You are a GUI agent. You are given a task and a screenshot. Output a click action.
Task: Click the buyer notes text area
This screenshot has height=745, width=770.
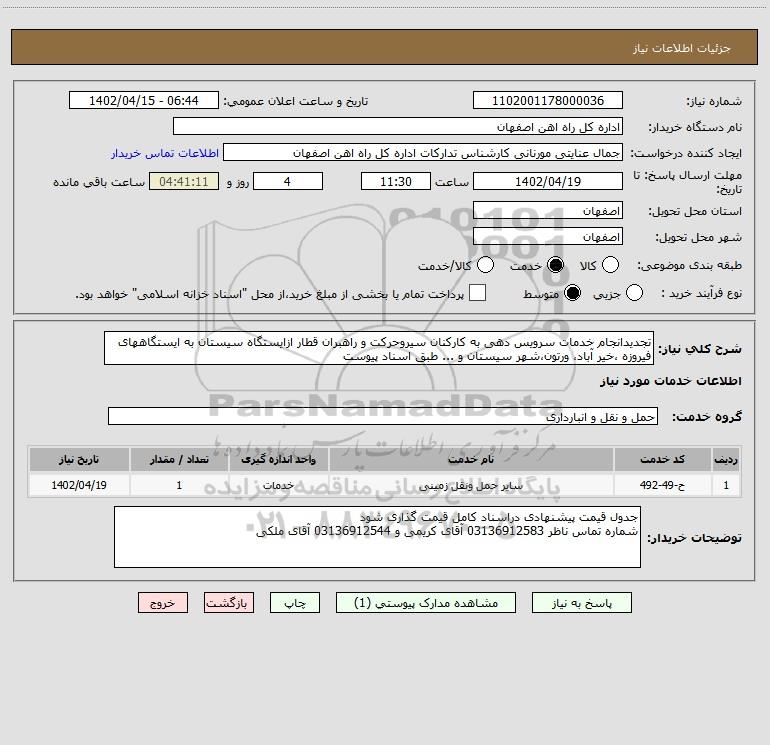[377, 537]
